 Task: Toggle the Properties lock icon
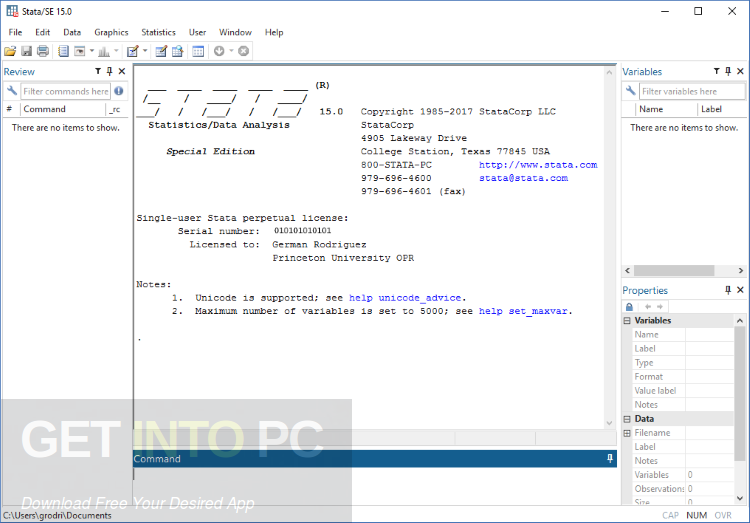[x=629, y=307]
